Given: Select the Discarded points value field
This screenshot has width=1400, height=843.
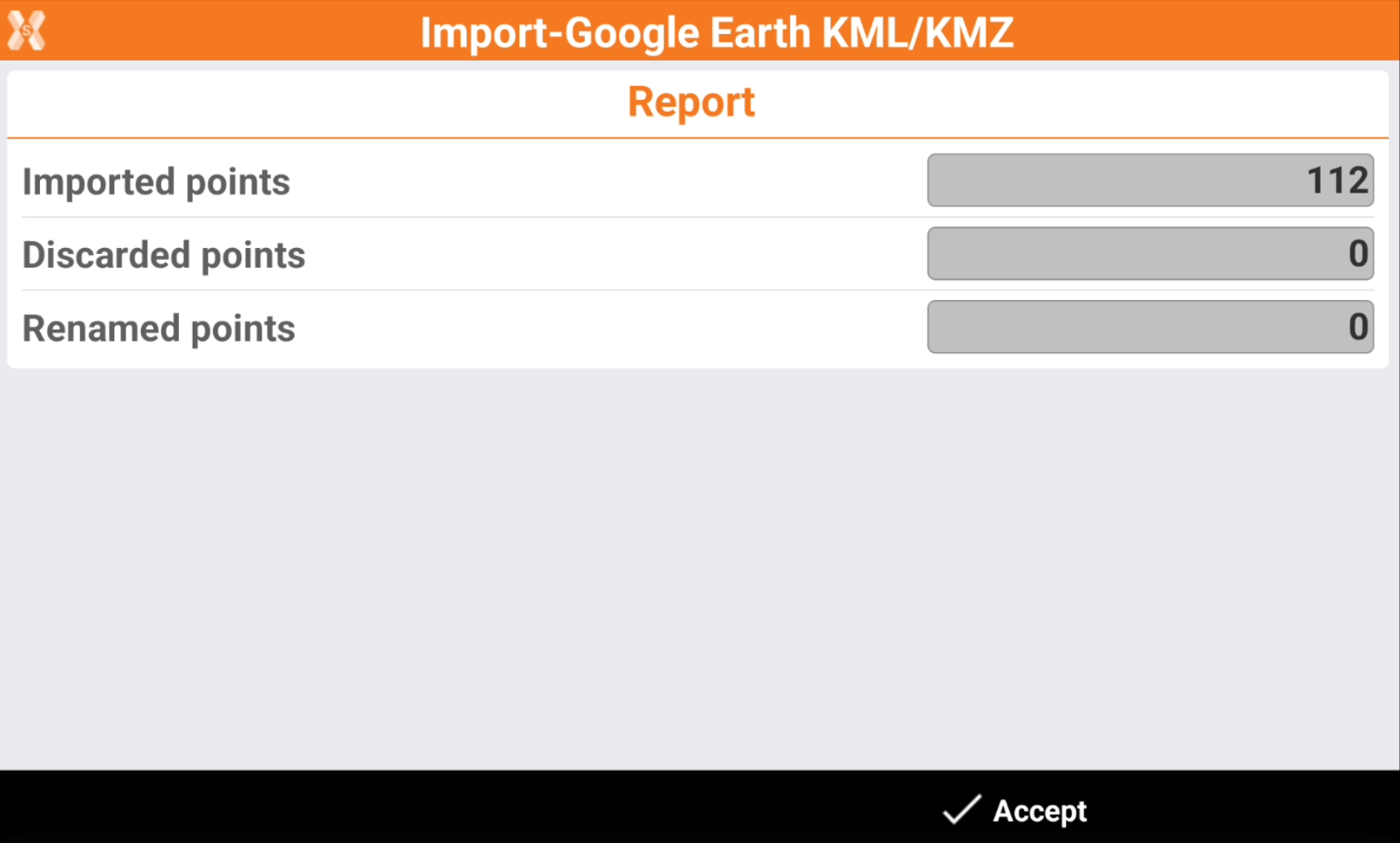Looking at the screenshot, I should [1149, 254].
